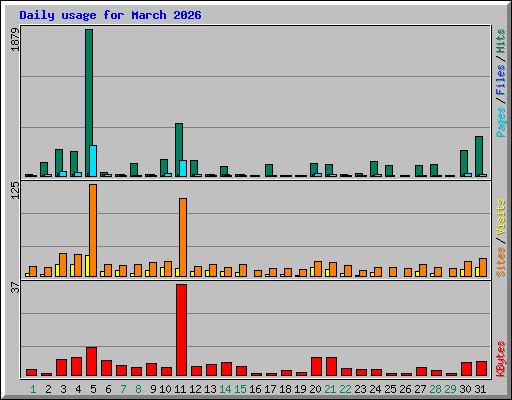512x400 pixels.
Task: Click day label 30 on the x-axis
Action: 465,389
